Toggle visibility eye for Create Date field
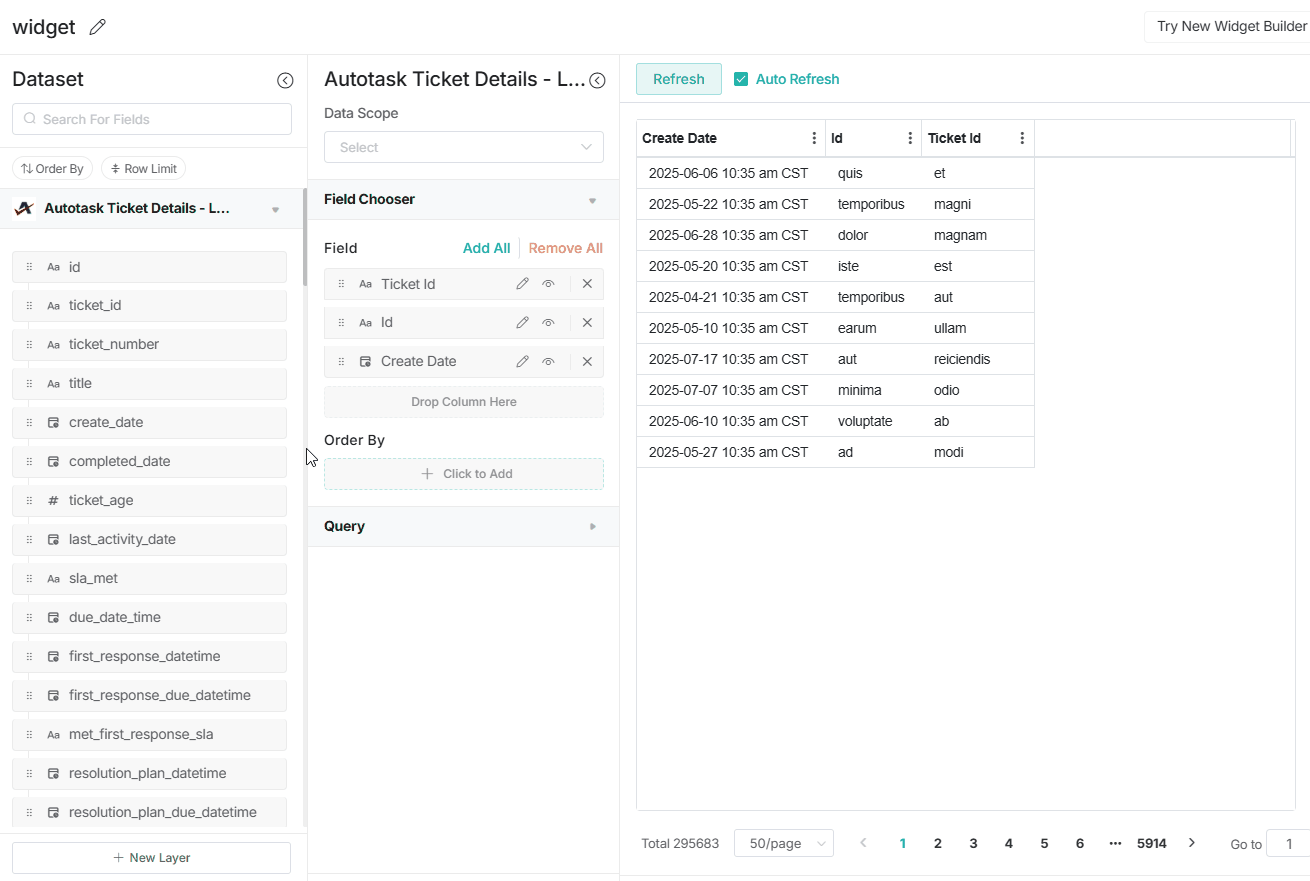The height and width of the screenshot is (881, 1310). tap(548, 362)
